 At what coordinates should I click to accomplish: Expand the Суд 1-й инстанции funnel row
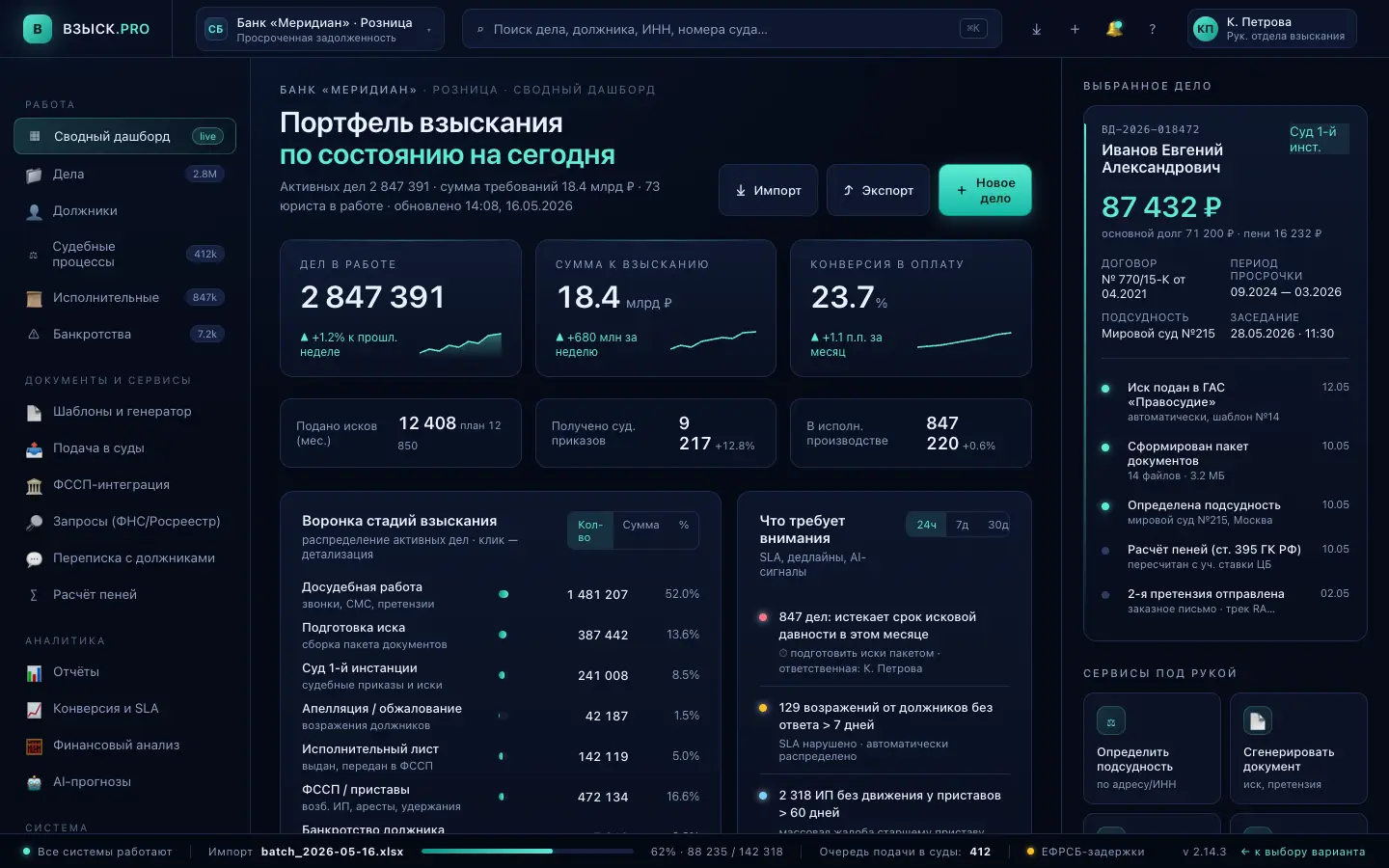(501, 676)
